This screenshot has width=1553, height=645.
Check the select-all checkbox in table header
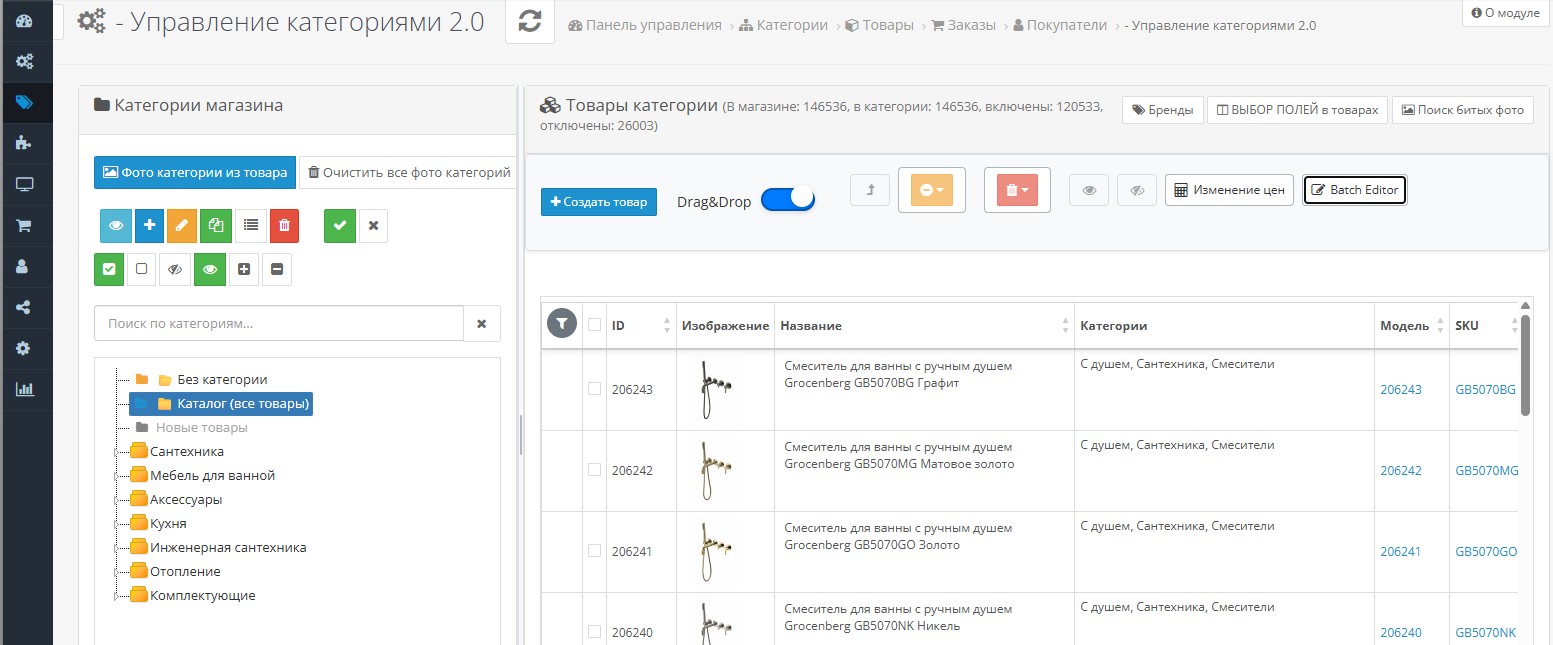coord(594,325)
